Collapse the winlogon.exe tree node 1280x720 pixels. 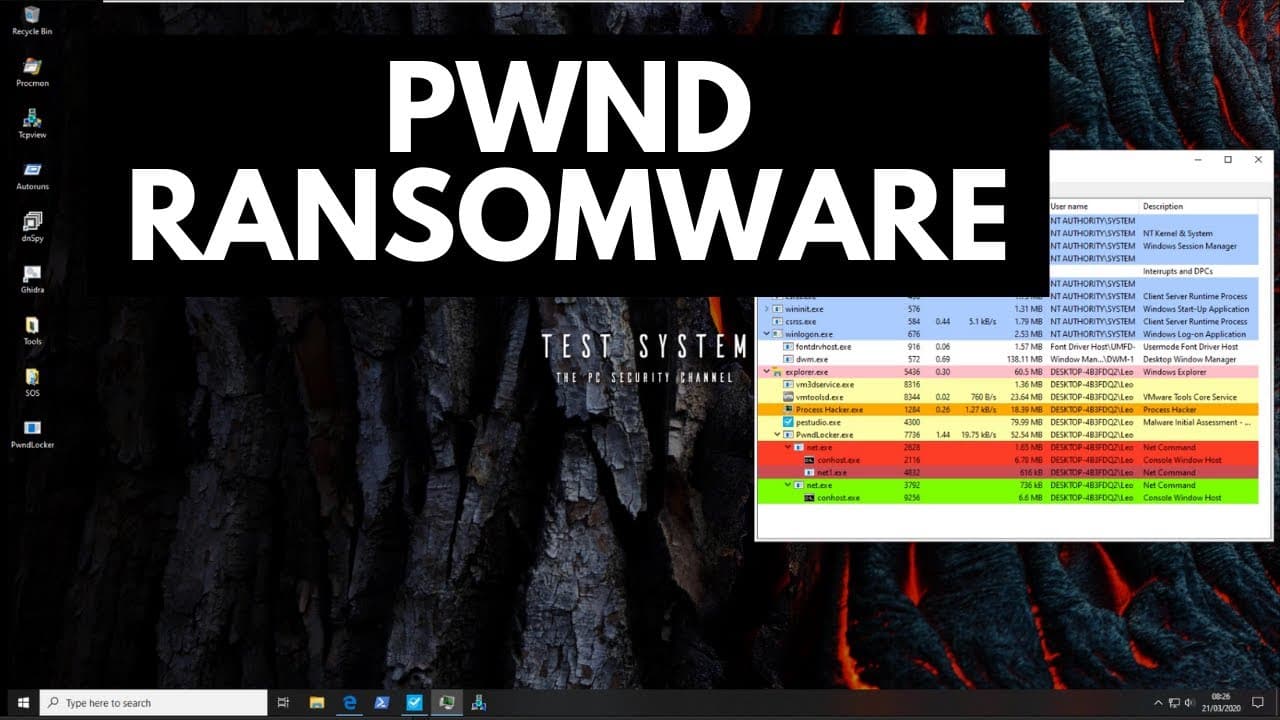767,334
